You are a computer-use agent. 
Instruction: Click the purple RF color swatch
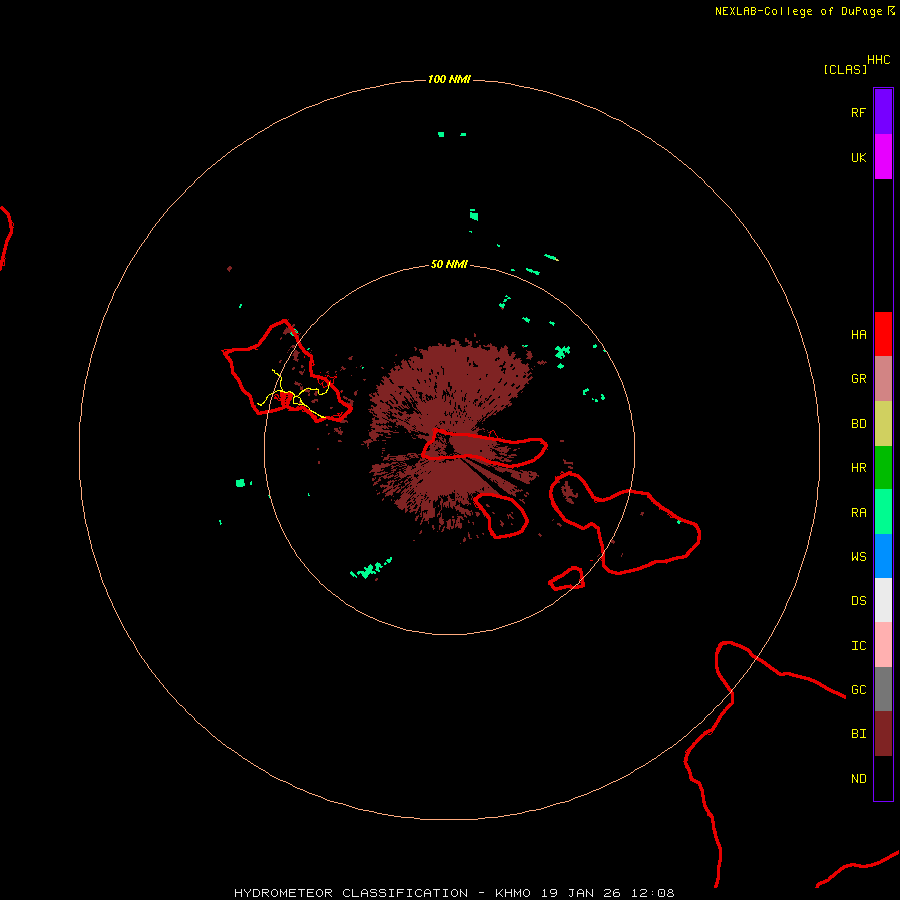click(883, 112)
